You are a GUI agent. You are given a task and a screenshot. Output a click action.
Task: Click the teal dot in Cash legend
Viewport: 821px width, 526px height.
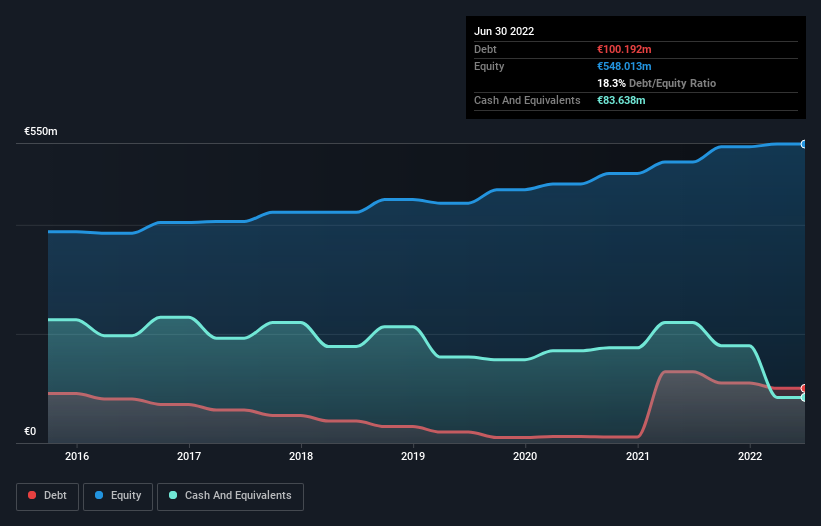tap(173, 495)
